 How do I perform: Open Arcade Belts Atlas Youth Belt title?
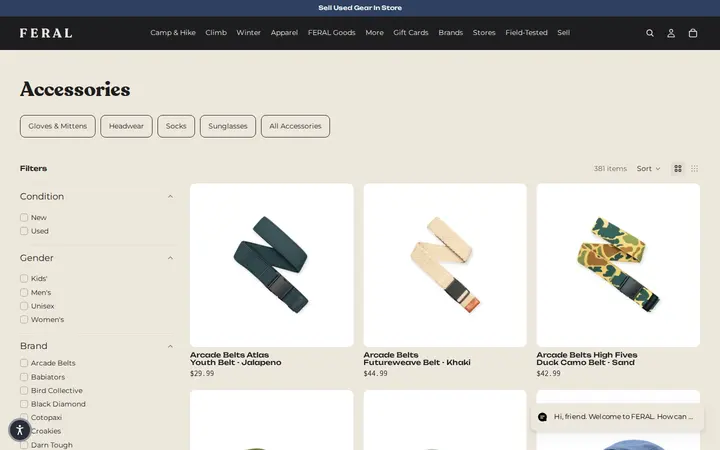coord(236,359)
